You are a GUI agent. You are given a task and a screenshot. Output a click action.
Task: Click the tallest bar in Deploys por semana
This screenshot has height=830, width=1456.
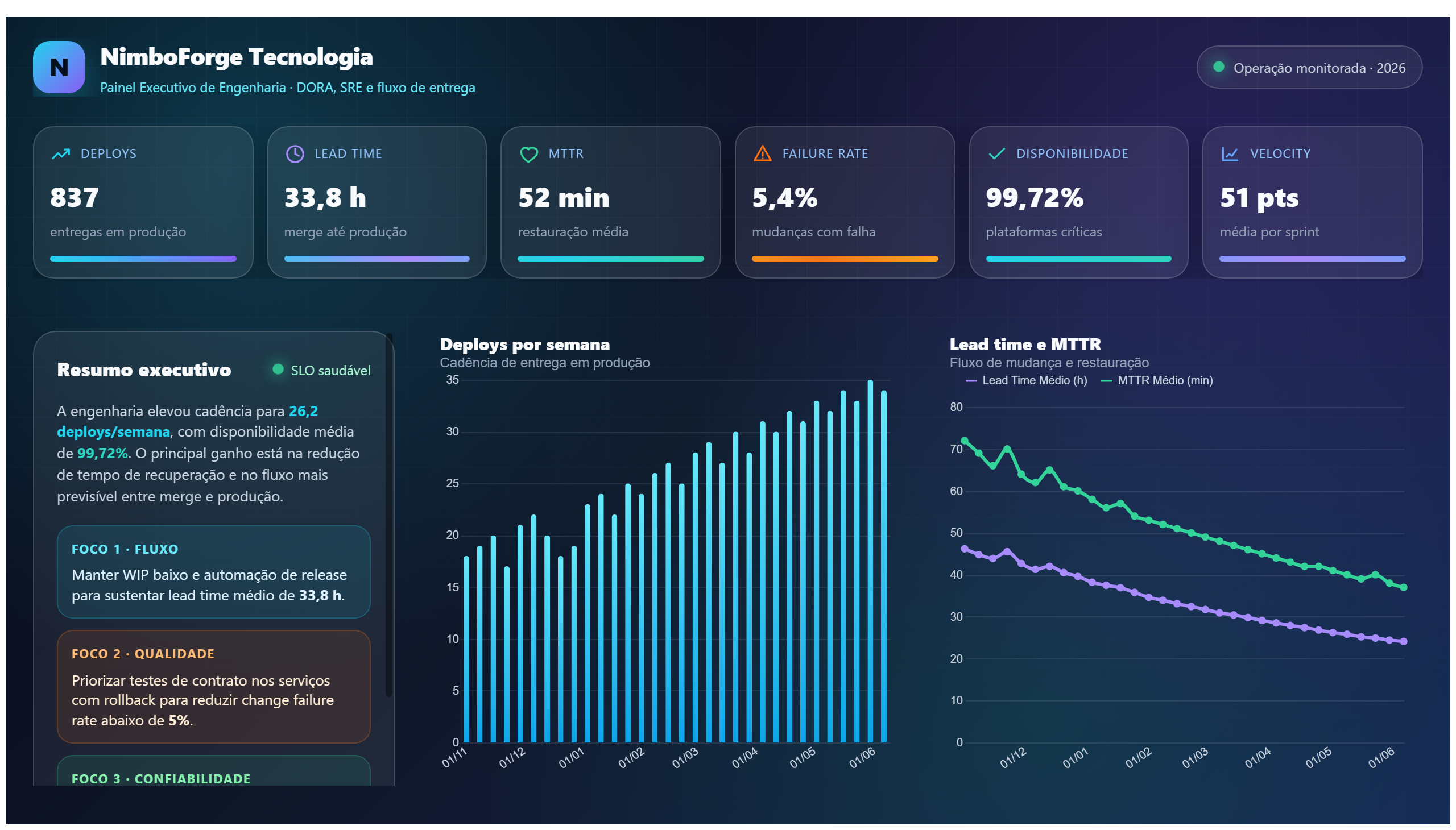871,562
